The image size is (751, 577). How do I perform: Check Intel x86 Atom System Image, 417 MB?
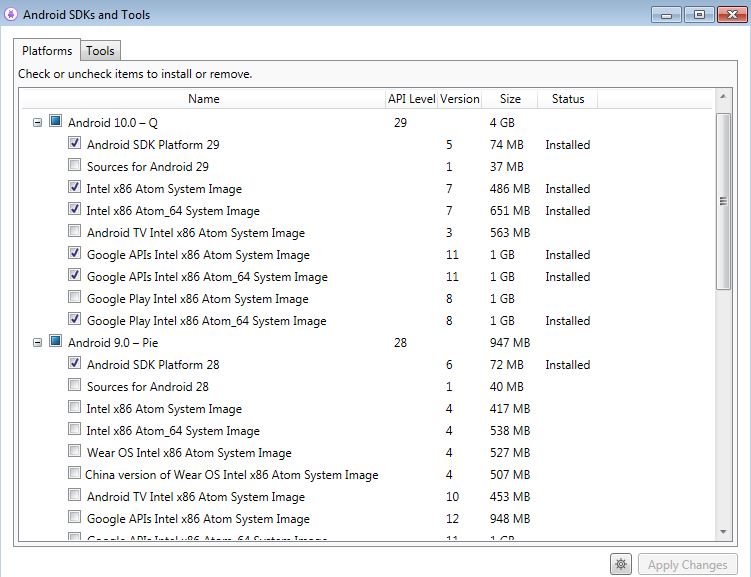[74, 407]
